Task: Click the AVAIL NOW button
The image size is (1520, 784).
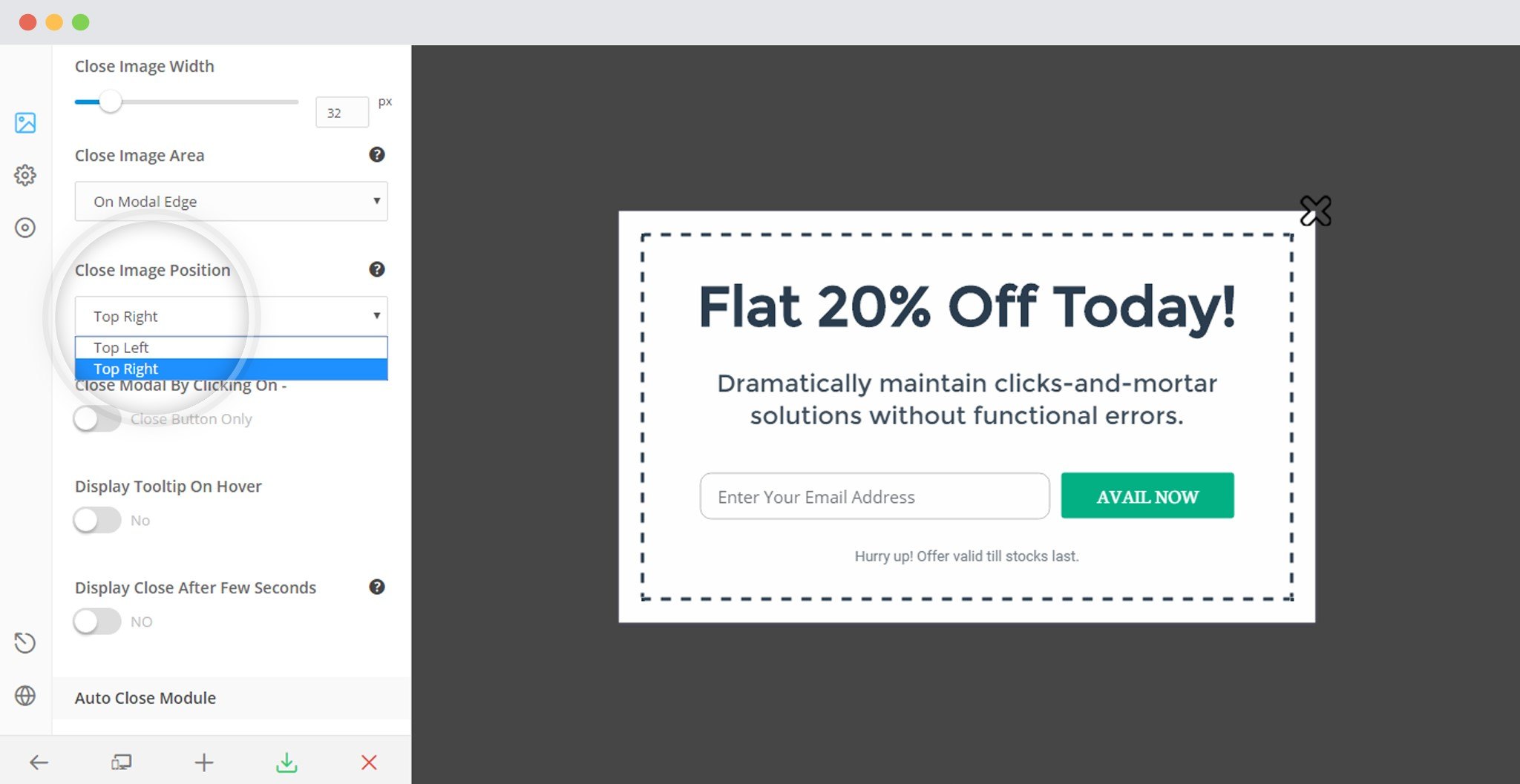Action: [x=1147, y=496]
